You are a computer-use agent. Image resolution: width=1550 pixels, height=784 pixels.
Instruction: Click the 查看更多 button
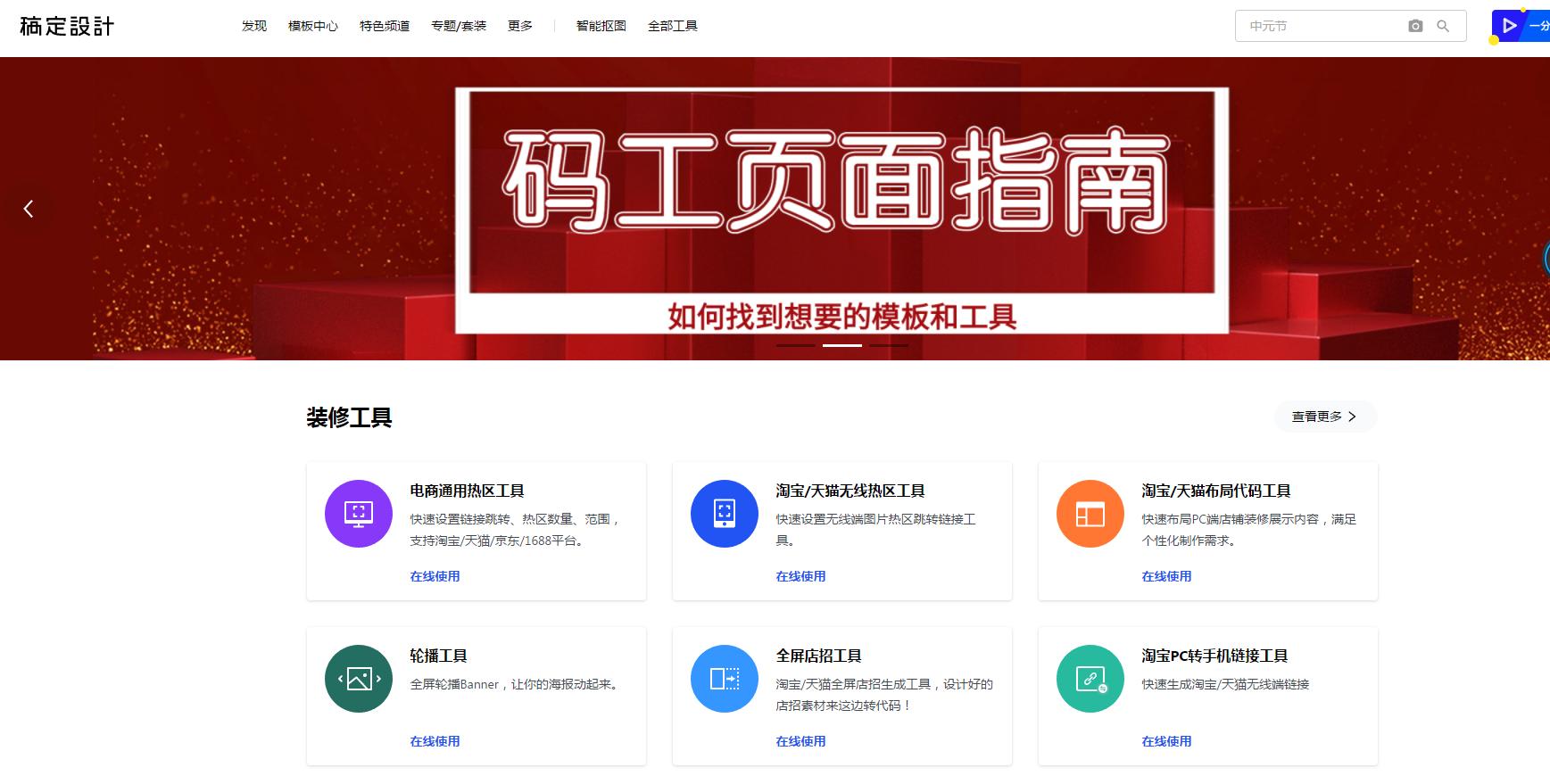click(1325, 417)
